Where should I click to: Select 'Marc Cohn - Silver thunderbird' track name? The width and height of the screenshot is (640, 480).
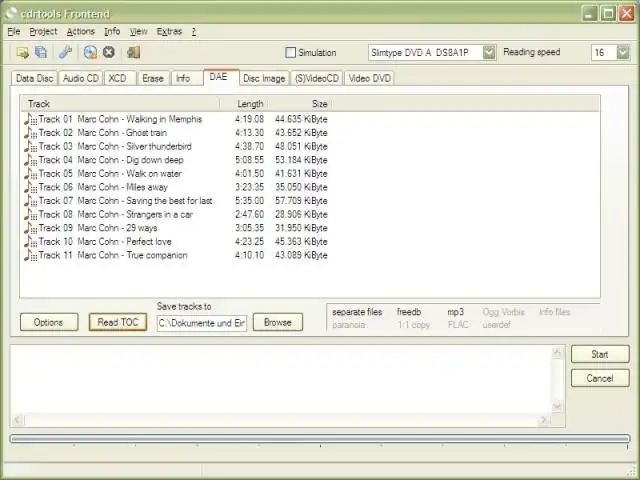(134, 146)
